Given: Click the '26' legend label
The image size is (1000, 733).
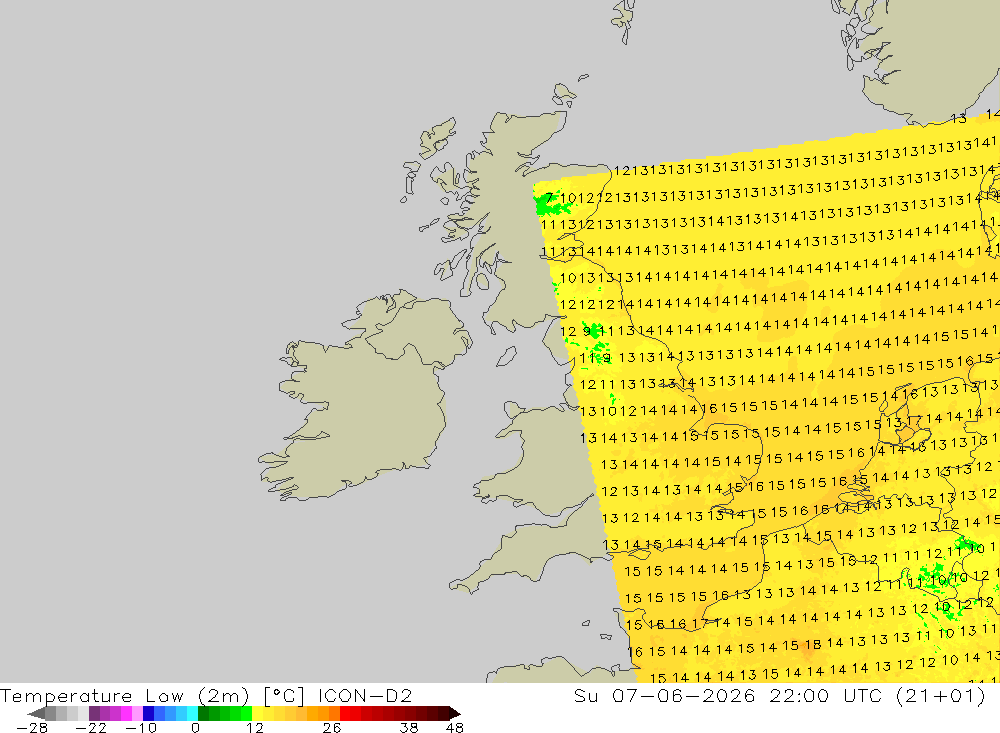Looking at the screenshot, I should [332, 728].
